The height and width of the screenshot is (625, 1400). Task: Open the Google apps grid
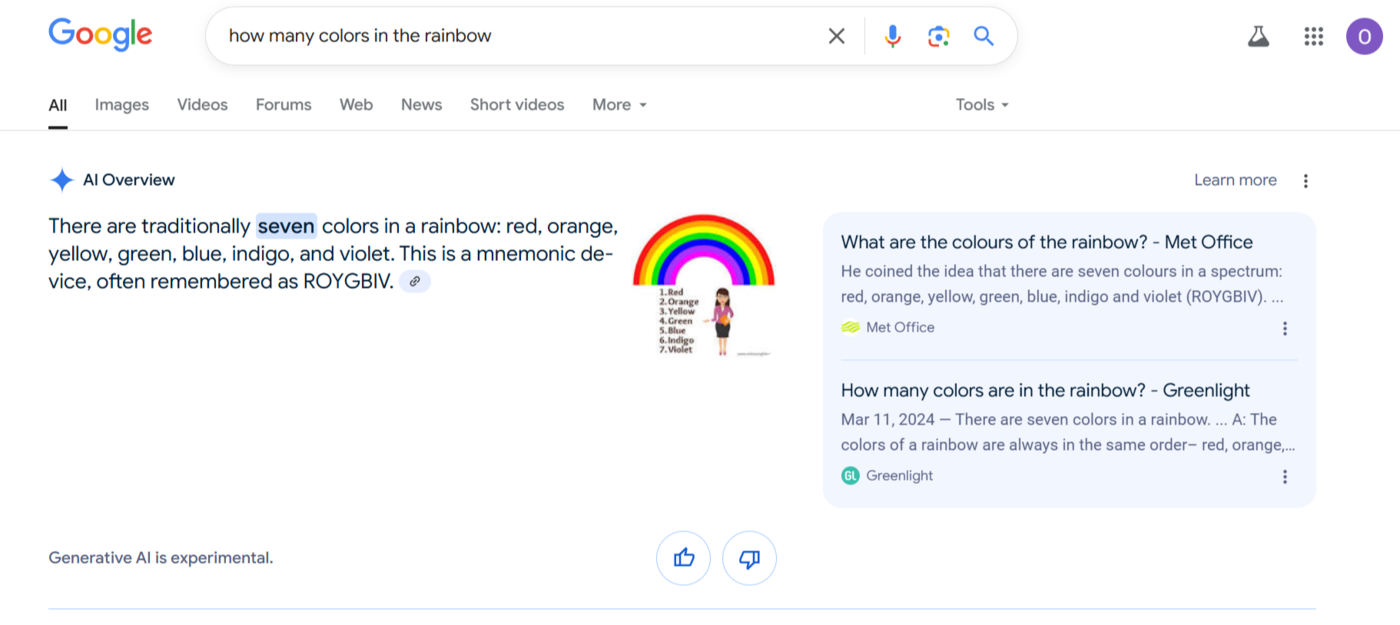point(1313,37)
